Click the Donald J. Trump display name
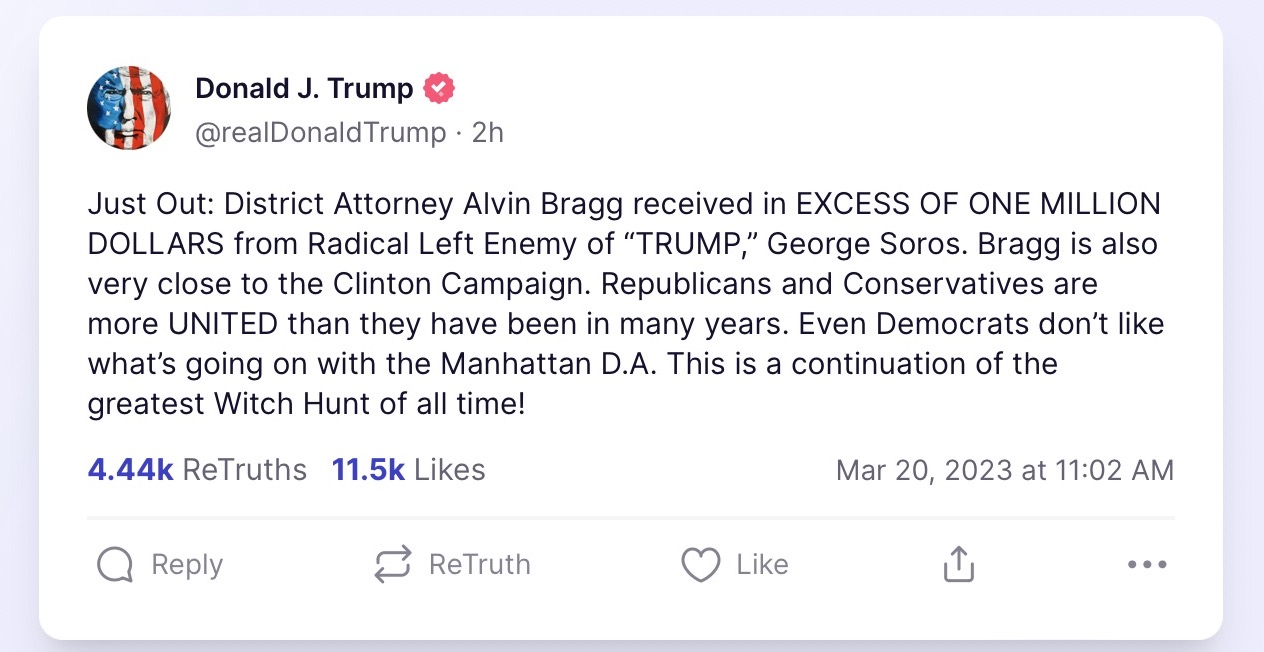This screenshot has height=652, width=1264. pyautogui.click(x=304, y=88)
